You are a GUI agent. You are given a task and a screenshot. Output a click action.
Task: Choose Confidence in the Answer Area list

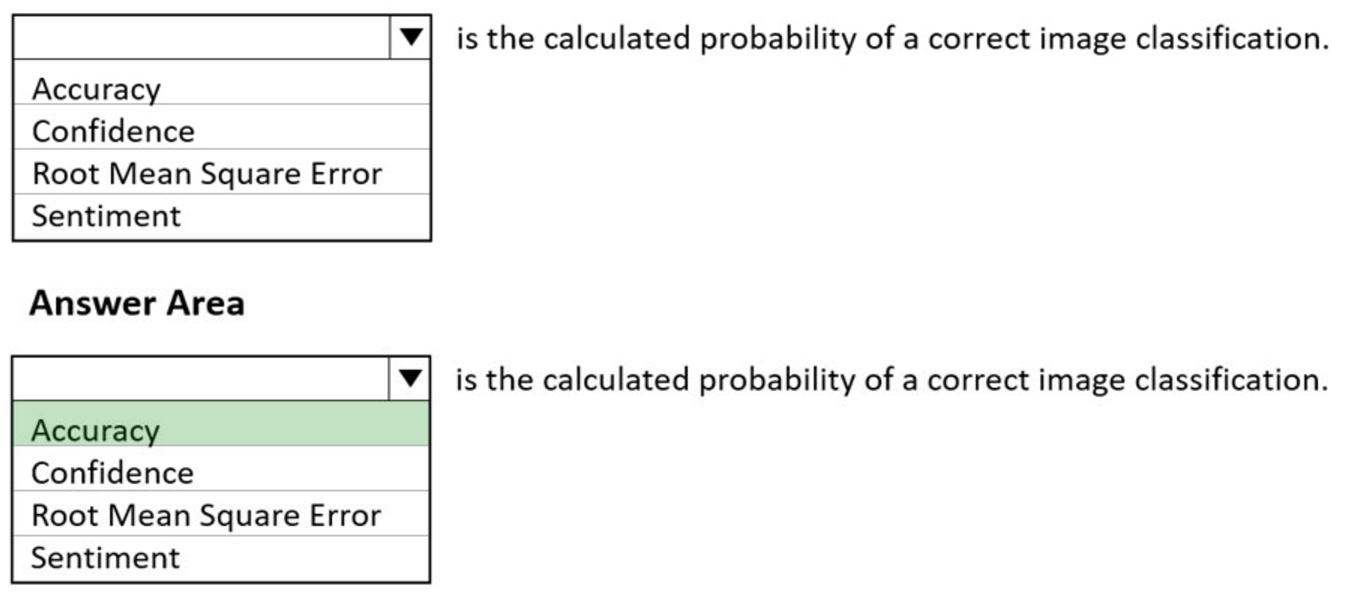(113, 472)
